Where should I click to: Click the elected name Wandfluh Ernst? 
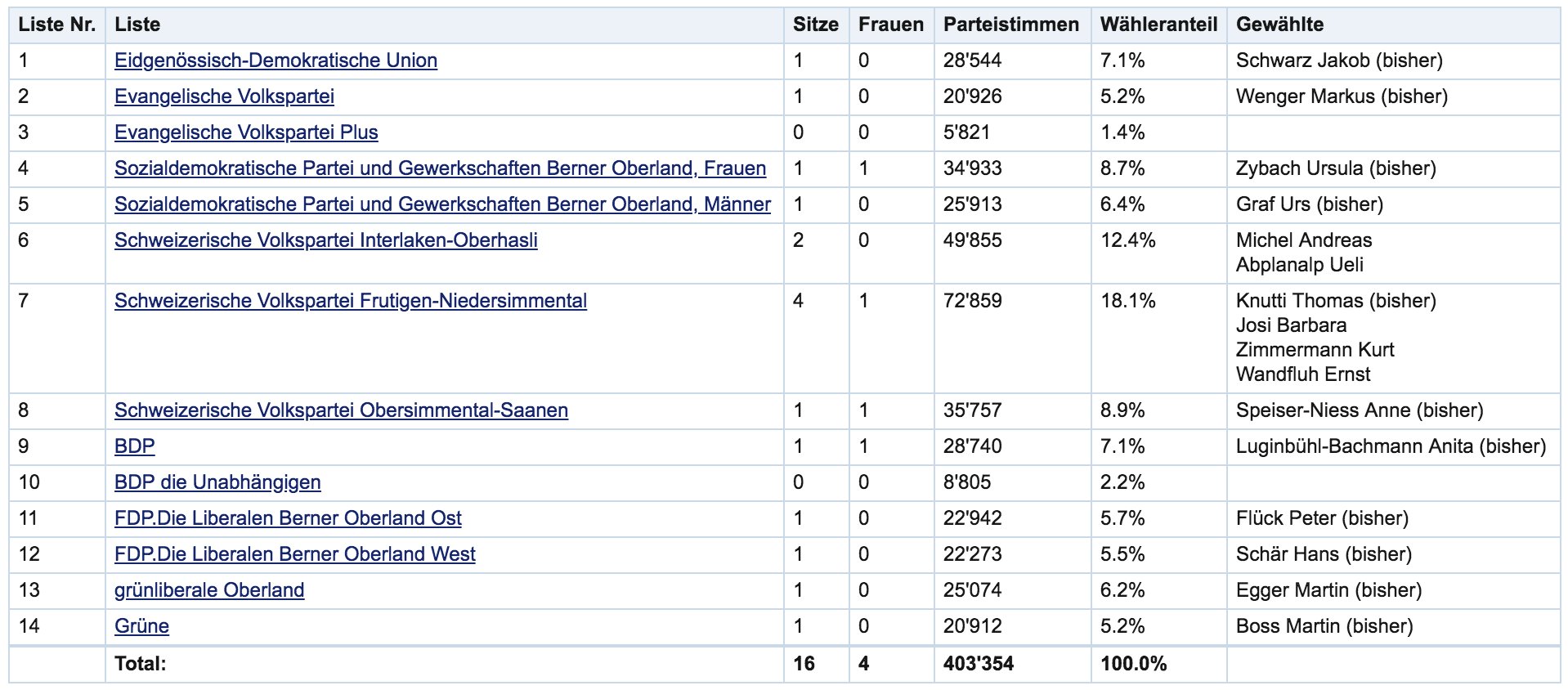click(1303, 374)
